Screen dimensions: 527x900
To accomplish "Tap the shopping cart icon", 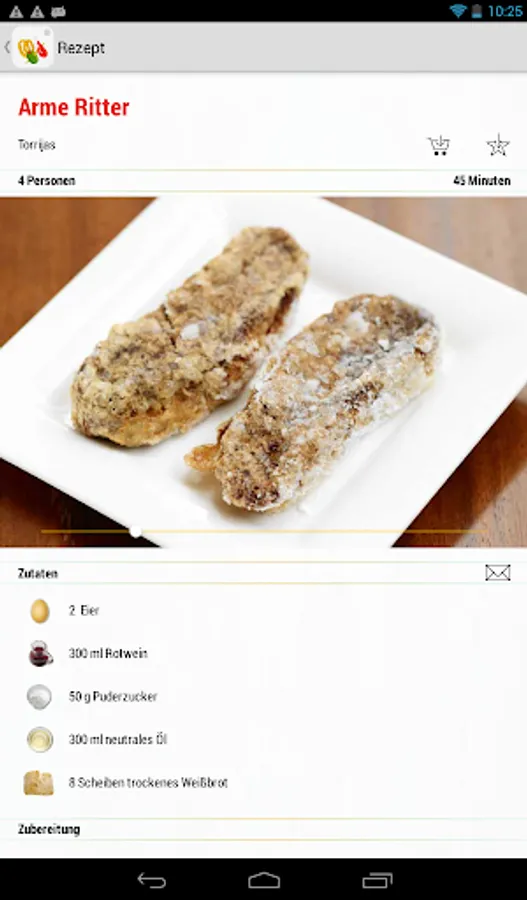I will [x=439, y=146].
